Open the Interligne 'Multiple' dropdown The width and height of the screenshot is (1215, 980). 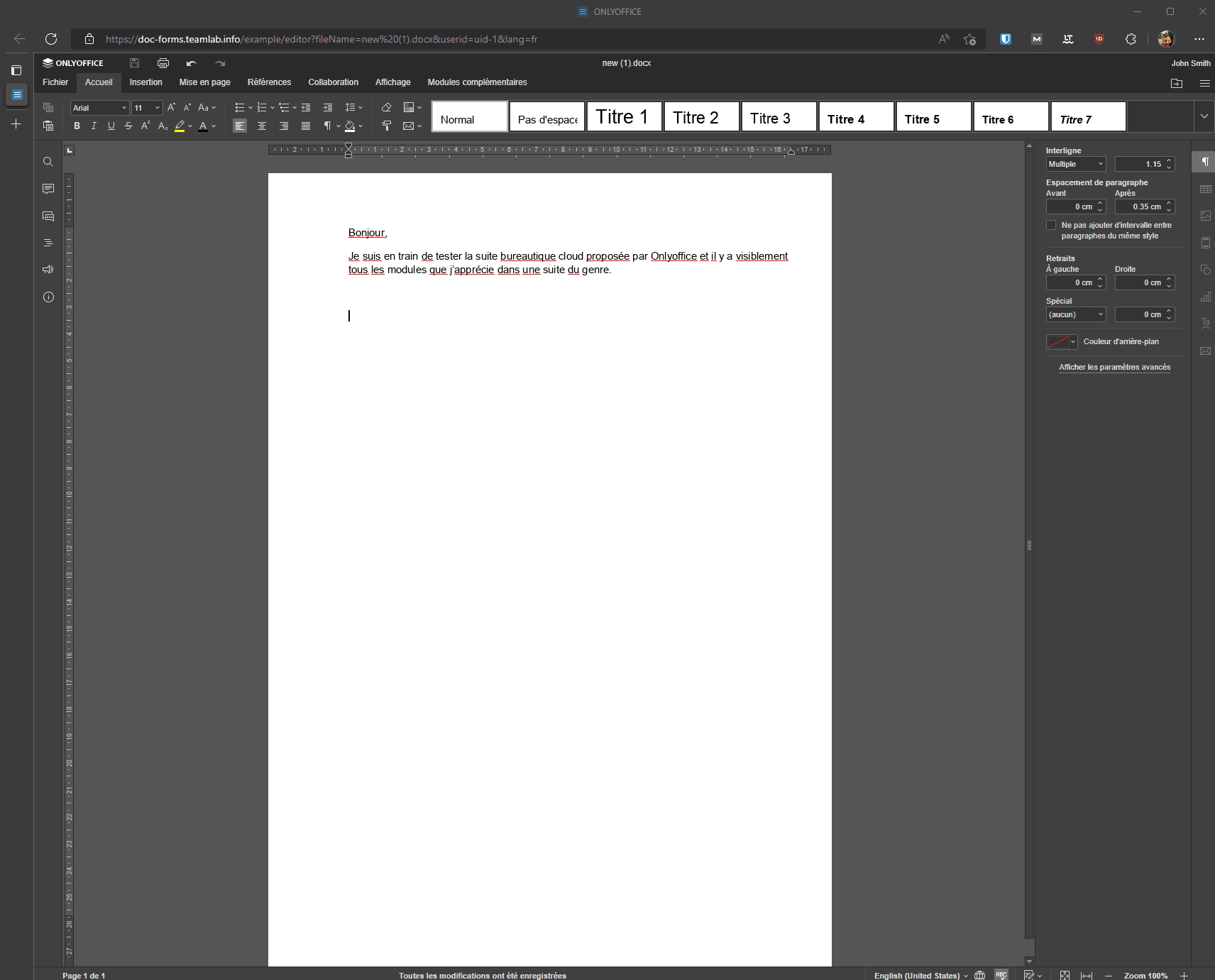(x=1075, y=164)
